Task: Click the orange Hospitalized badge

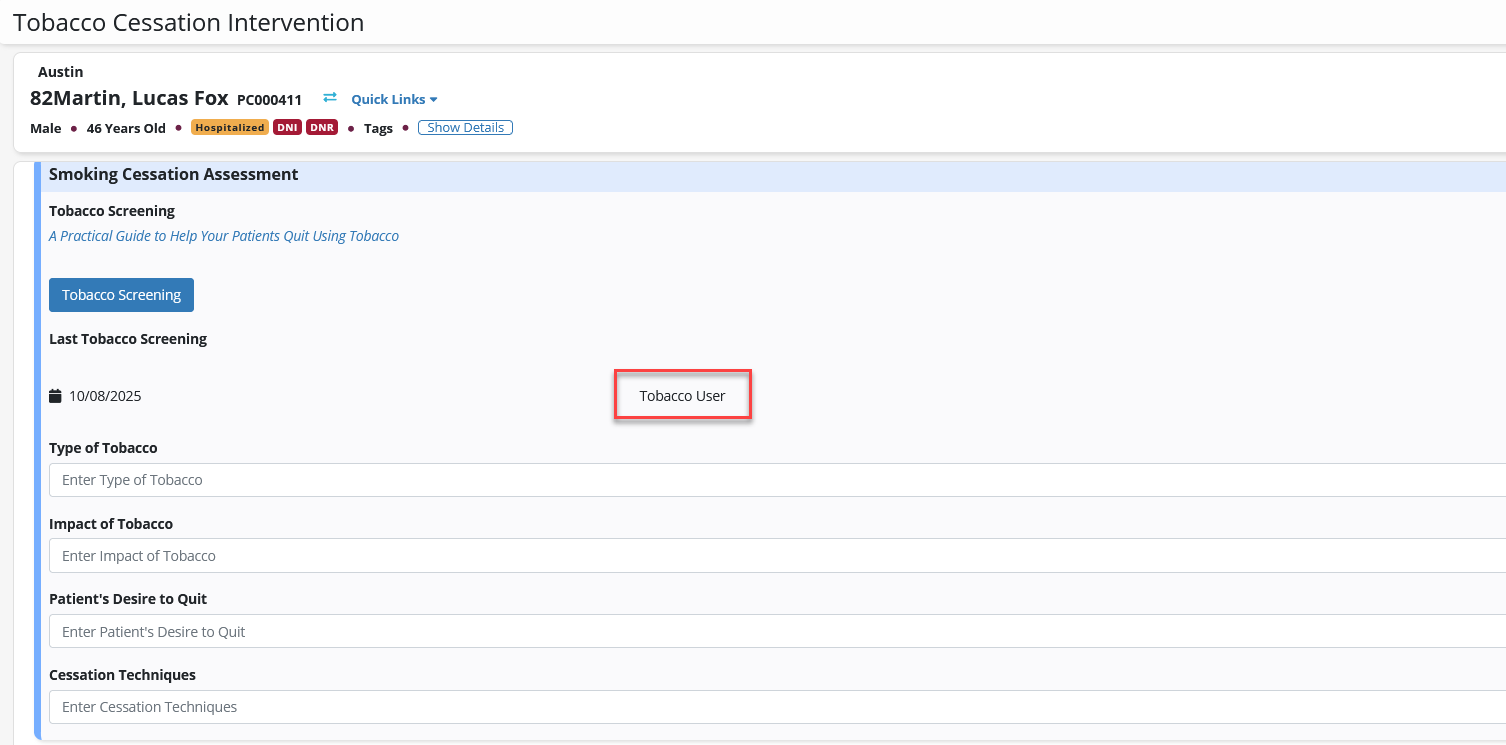Action: click(x=230, y=128)
